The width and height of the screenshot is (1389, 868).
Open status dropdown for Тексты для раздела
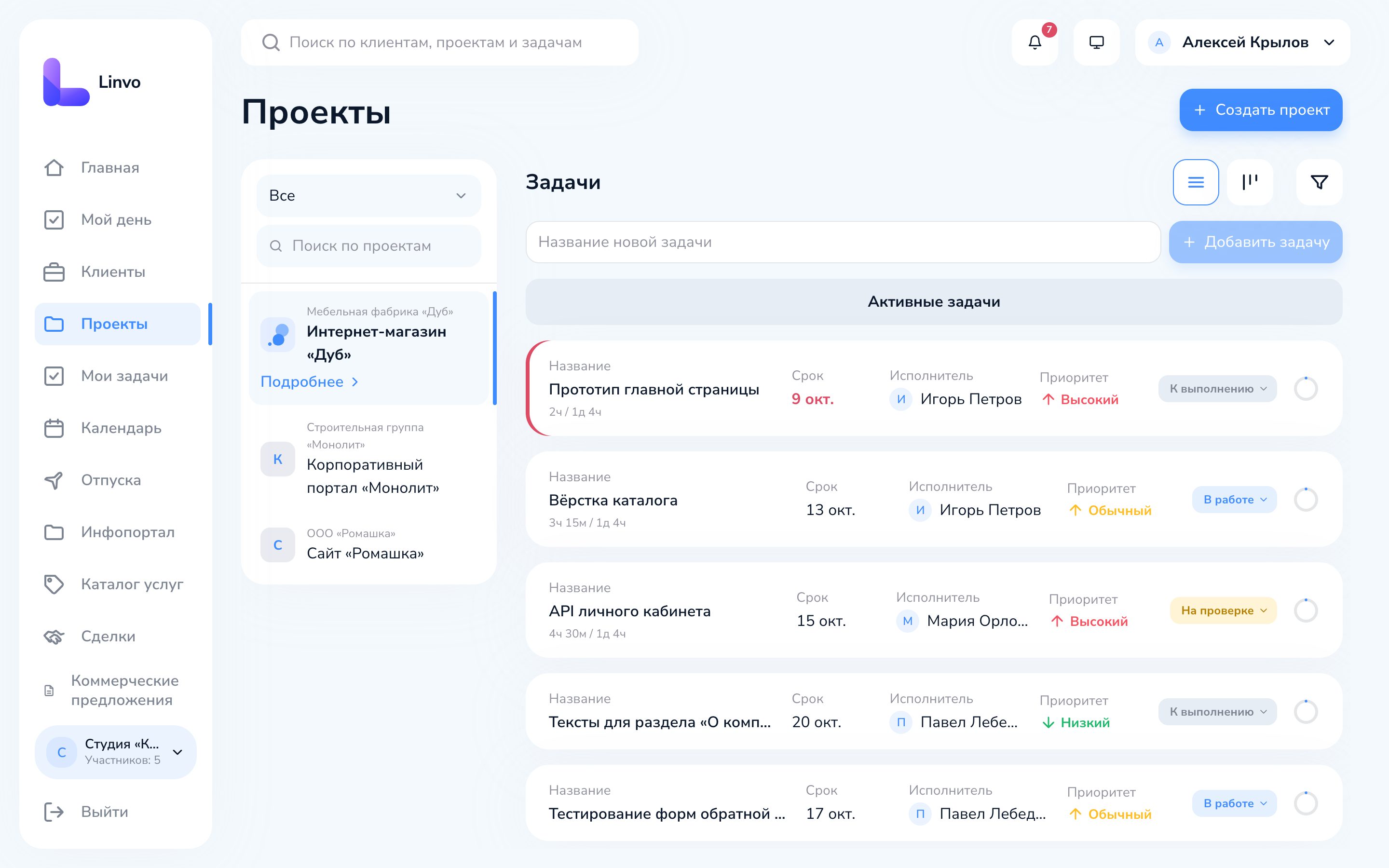(x=1217, y=712)
